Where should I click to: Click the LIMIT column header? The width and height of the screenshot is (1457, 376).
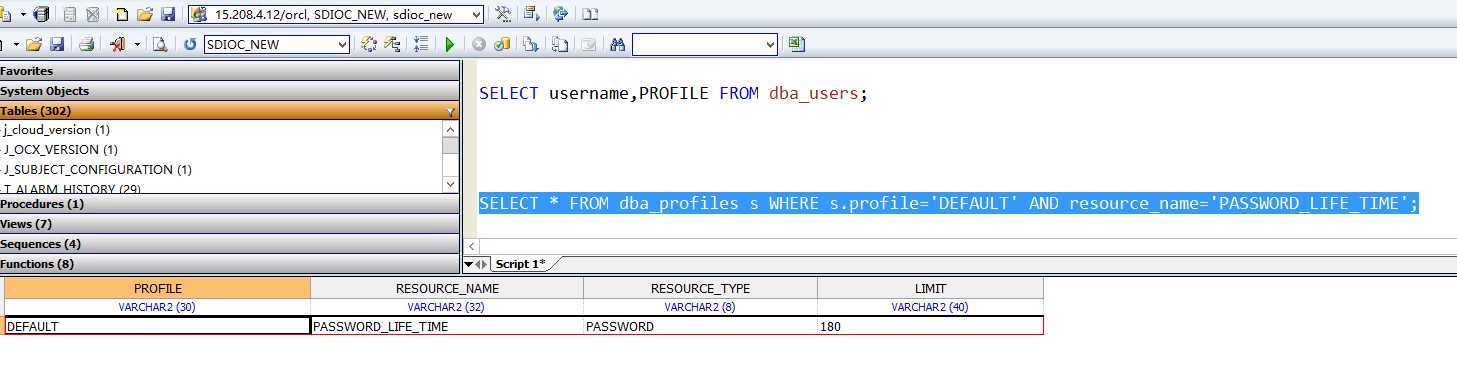tap(930, 288)
